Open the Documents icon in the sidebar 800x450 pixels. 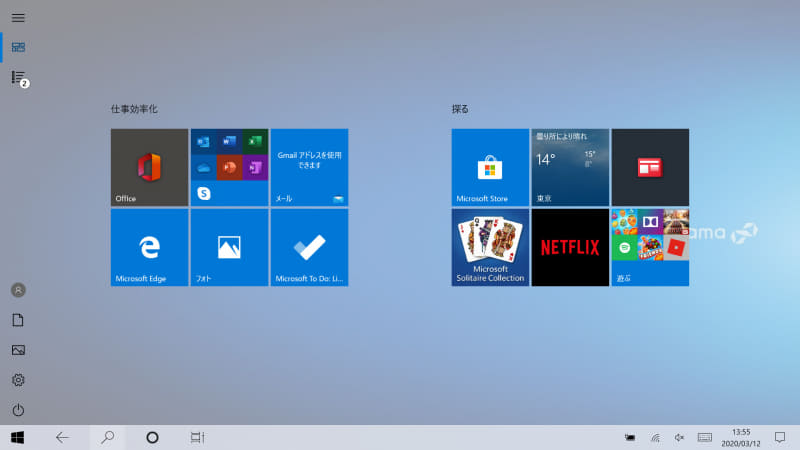[x=18, y=320]
